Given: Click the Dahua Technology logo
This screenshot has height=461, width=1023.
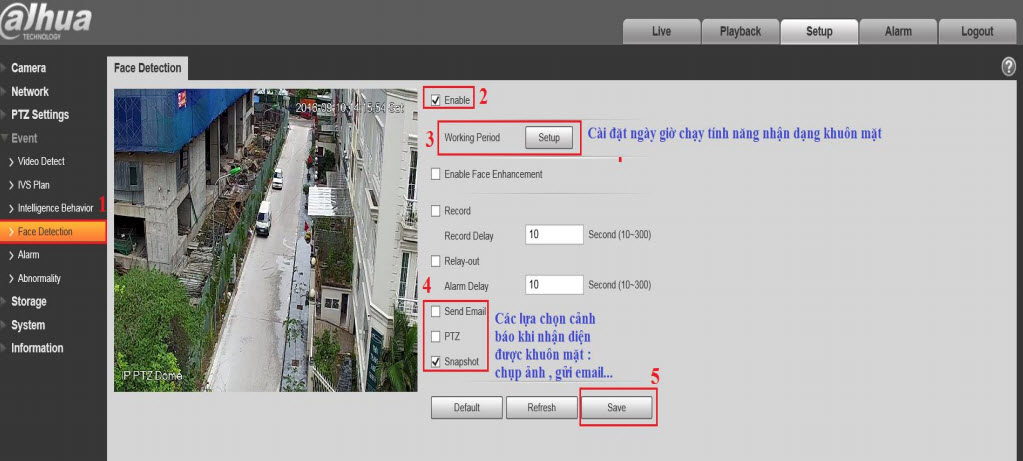Looking at the screenshot, I should tap(46, 22).
